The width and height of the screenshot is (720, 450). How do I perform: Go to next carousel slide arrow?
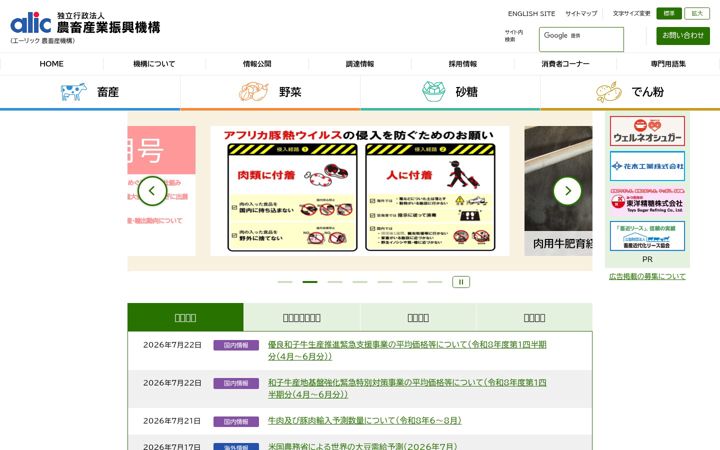(x=568, y=191)
